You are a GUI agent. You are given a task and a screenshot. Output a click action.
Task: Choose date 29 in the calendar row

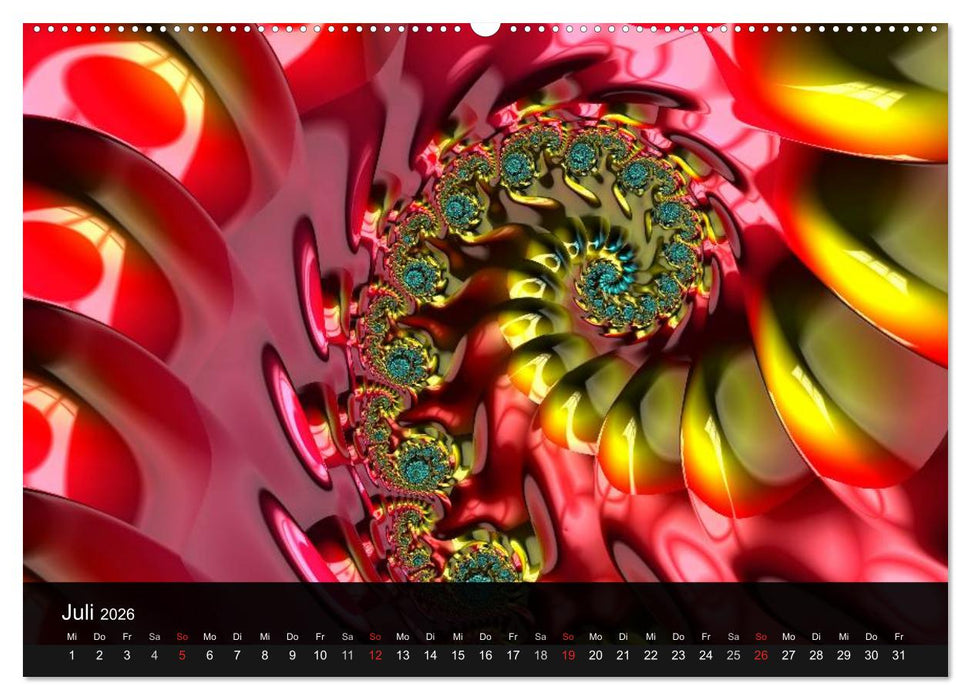click(844, 656)
